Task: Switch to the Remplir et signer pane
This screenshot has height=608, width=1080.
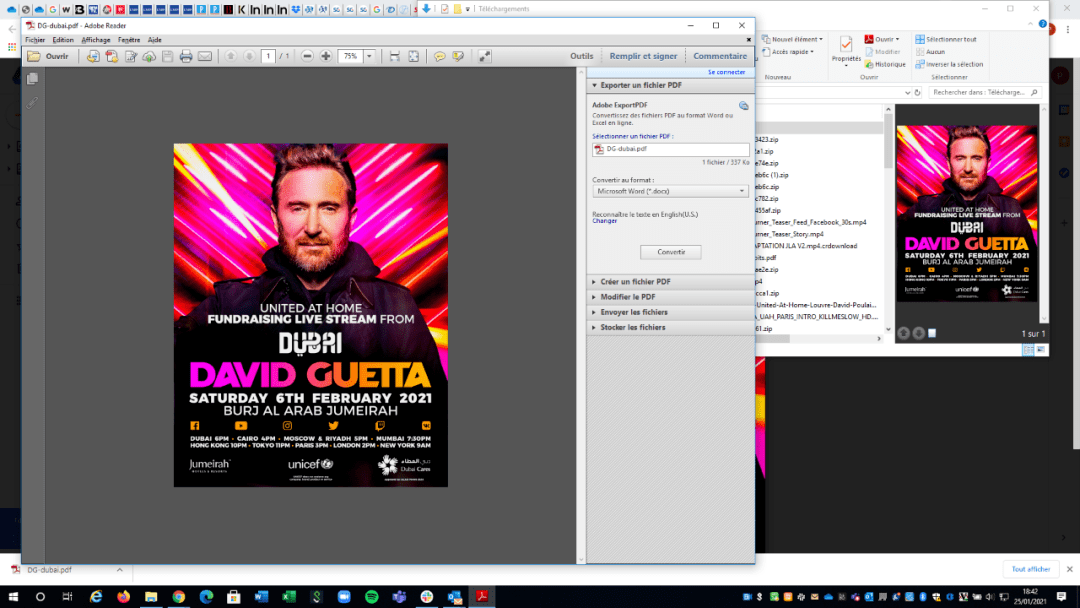Action: click(x=643, y=56)
